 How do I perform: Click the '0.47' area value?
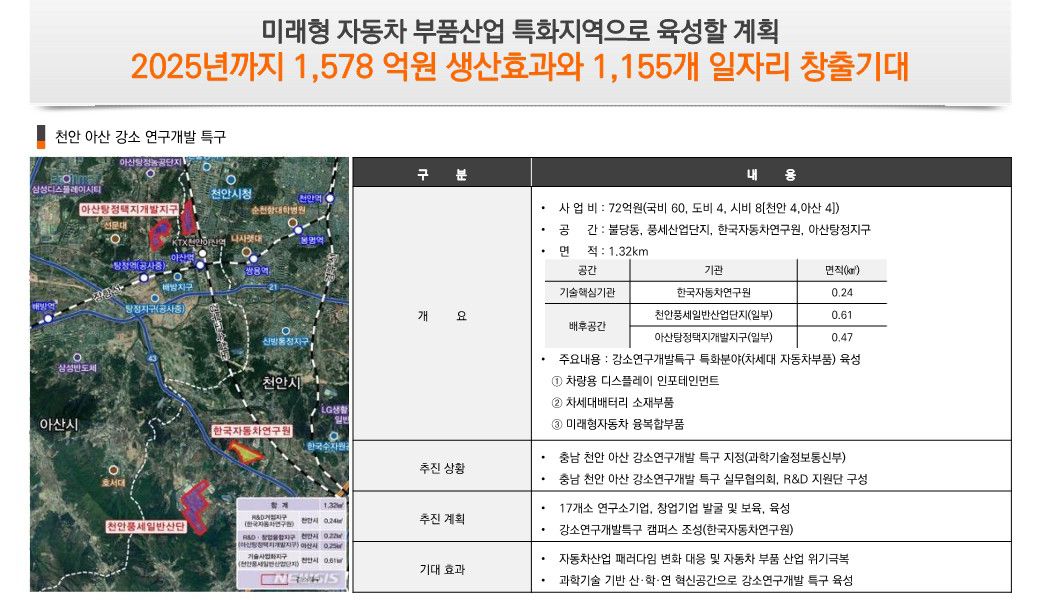[x=842, y=337]
